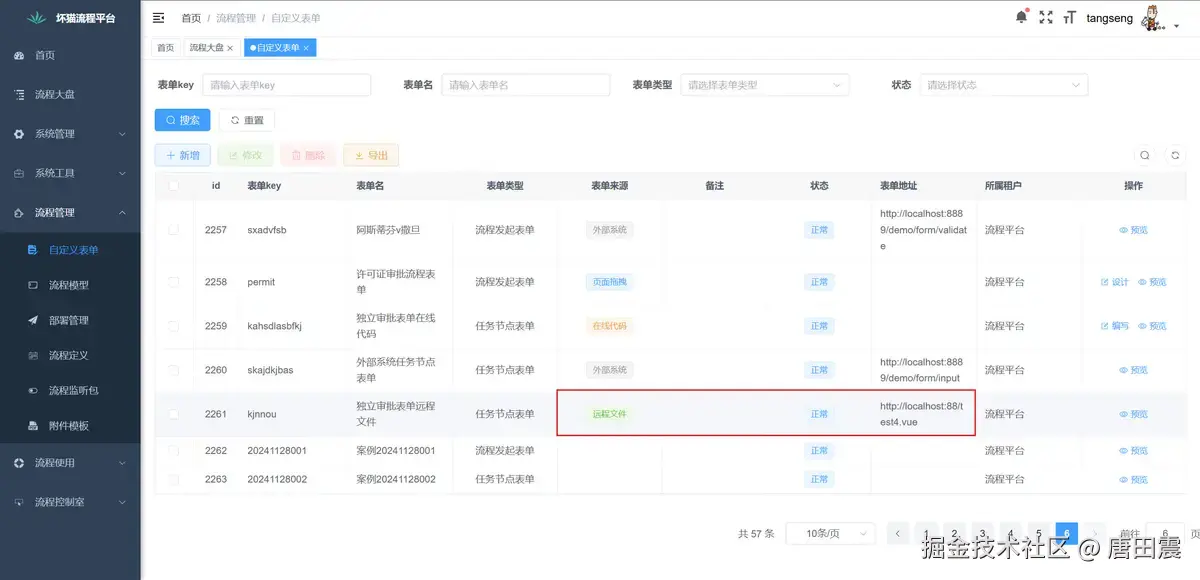Click the sxadvfsb form key cell
The image size is (1200, 580).
(x=267, y=230)
